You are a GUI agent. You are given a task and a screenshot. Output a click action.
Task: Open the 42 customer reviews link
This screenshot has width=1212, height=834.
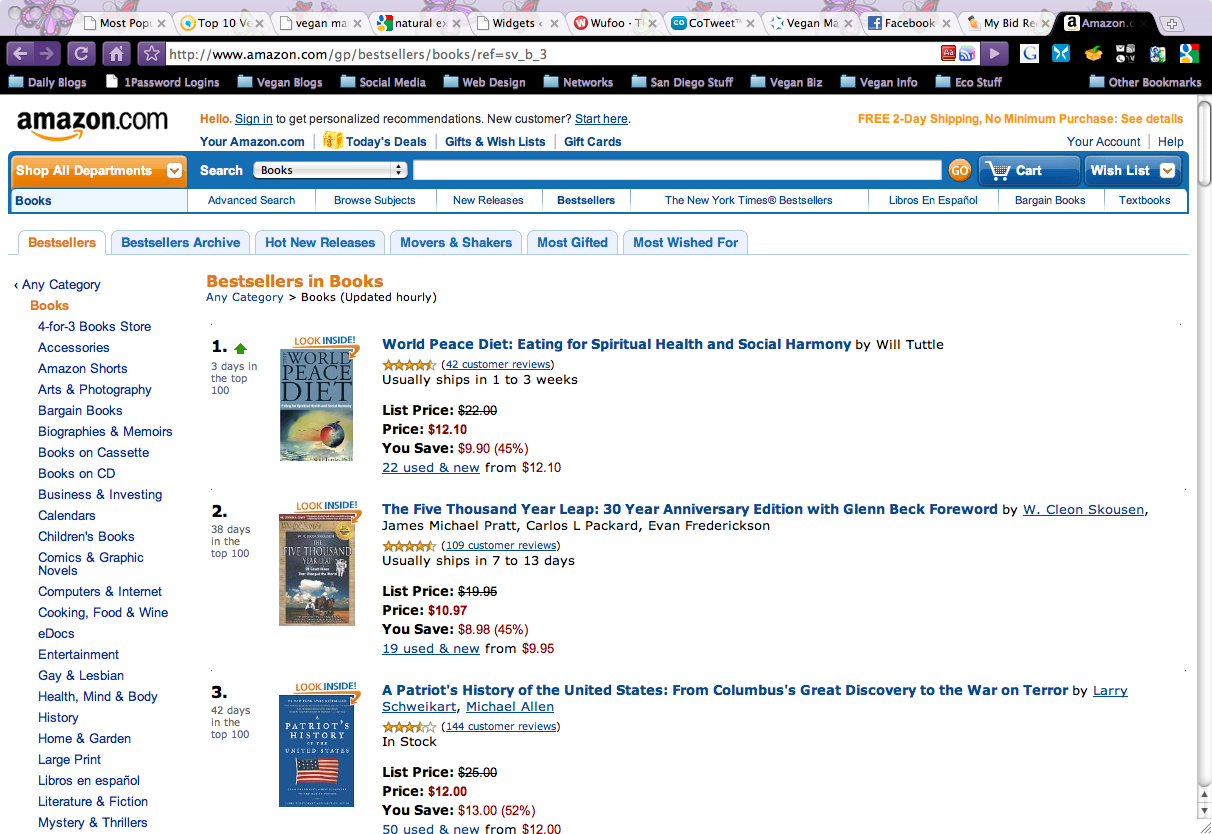click(498, 364)
